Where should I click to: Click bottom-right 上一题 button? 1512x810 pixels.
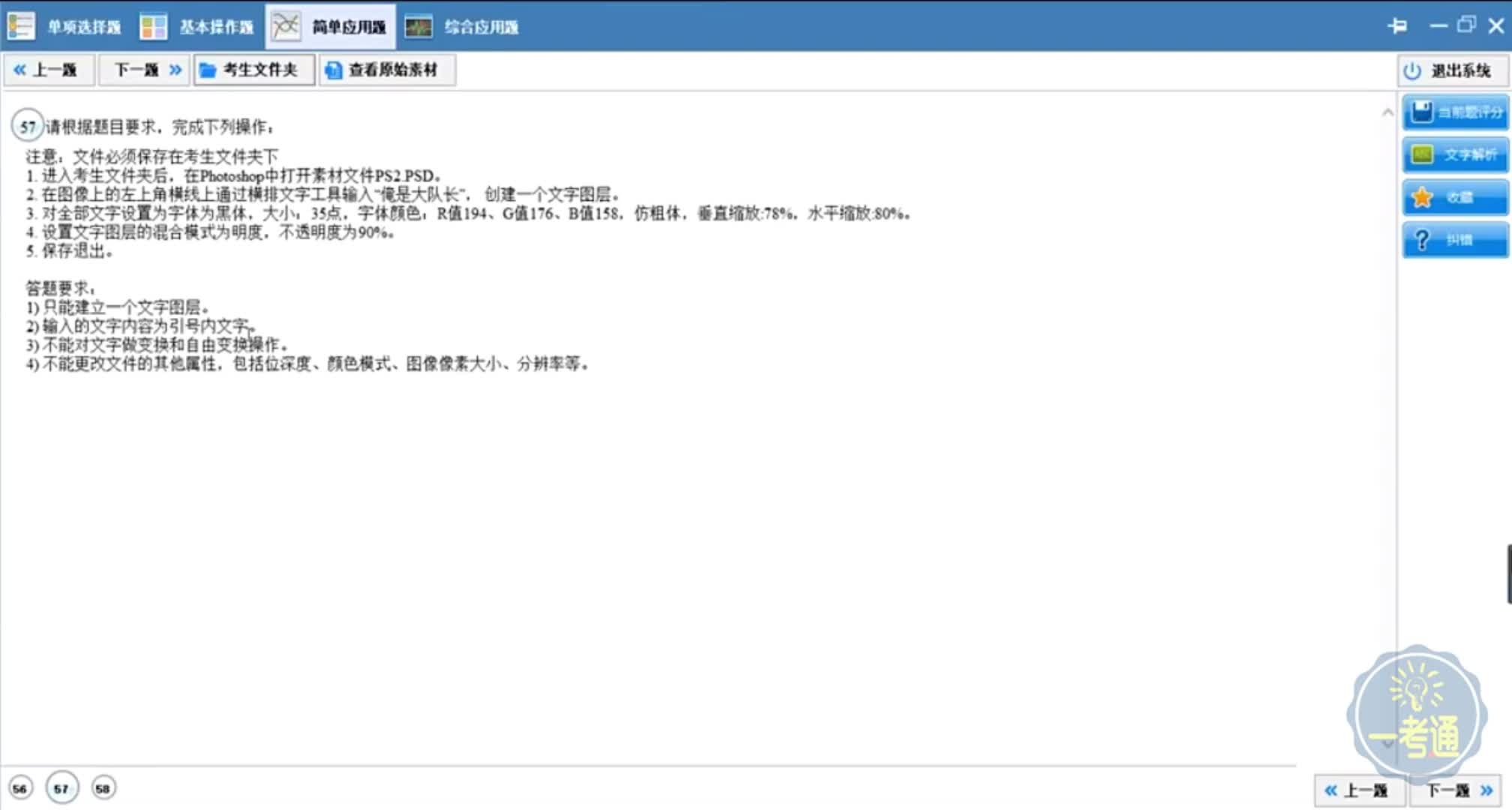click(1359, 790)
